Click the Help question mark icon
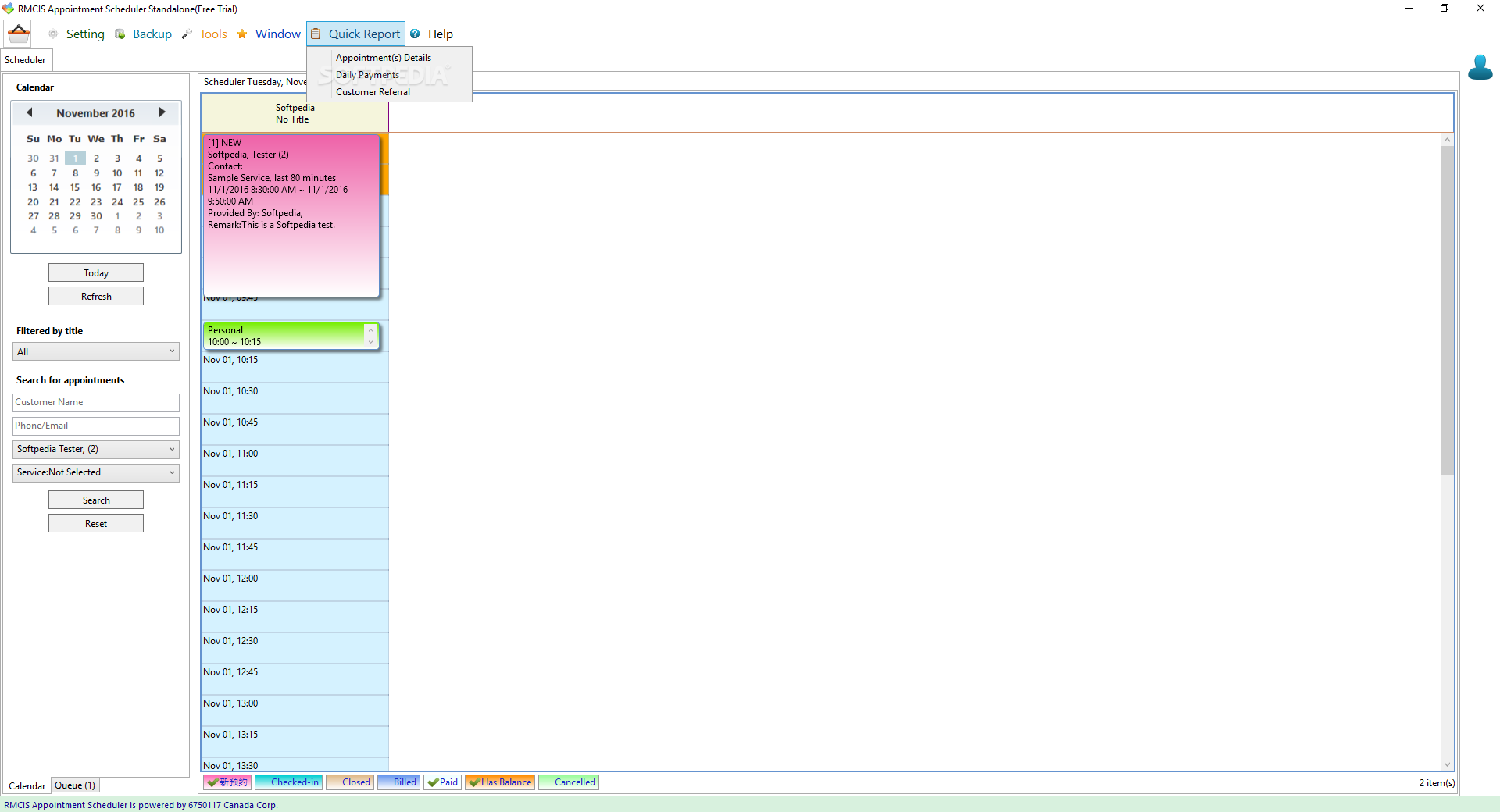The image size is (1500, 812). pyautogui.click(x=415, y=34)
